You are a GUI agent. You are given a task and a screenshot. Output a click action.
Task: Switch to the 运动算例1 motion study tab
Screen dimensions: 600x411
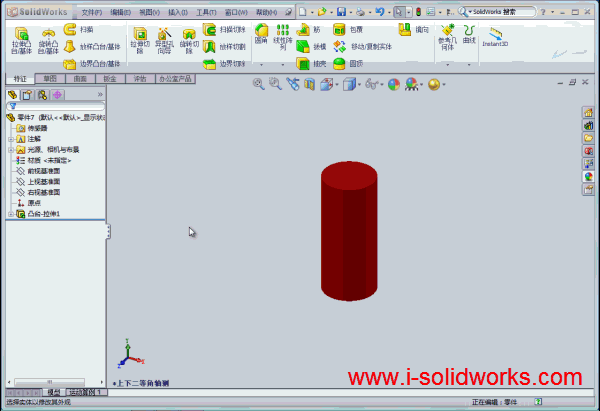tap(86, 392)
